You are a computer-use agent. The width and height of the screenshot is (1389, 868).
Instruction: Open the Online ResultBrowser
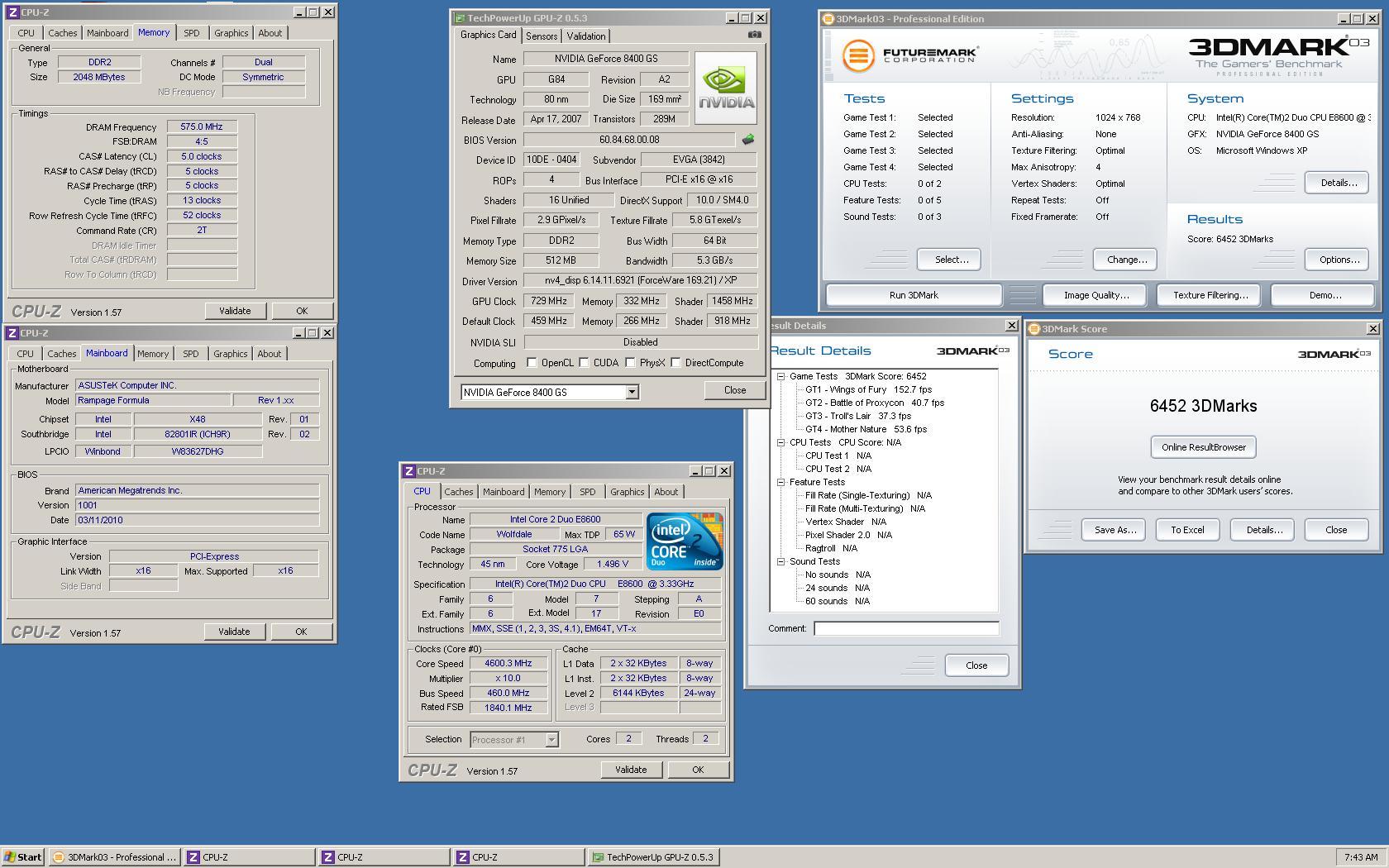tap(1203, 447)
